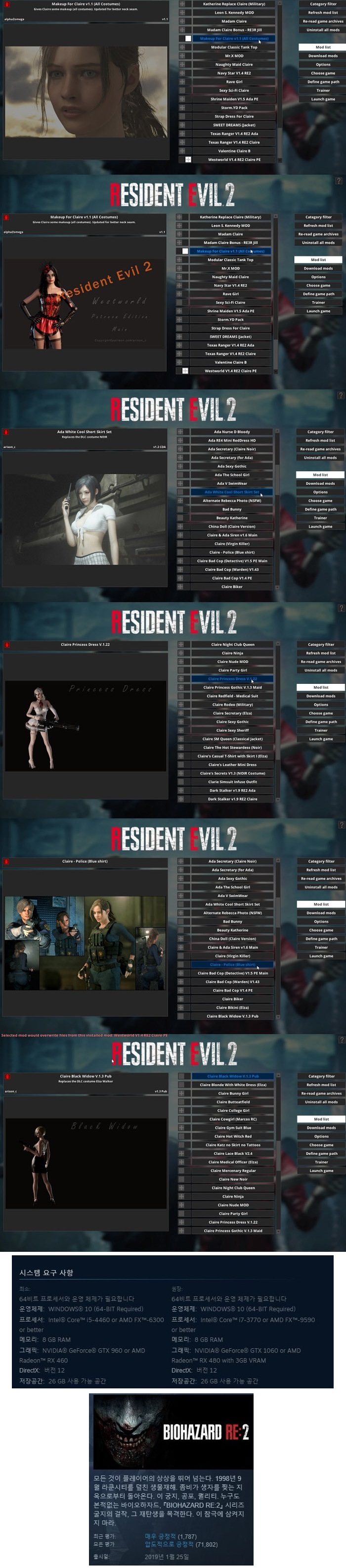
Task: Open Download mods in Princess Dress screenshot
Action: [320, 696]
